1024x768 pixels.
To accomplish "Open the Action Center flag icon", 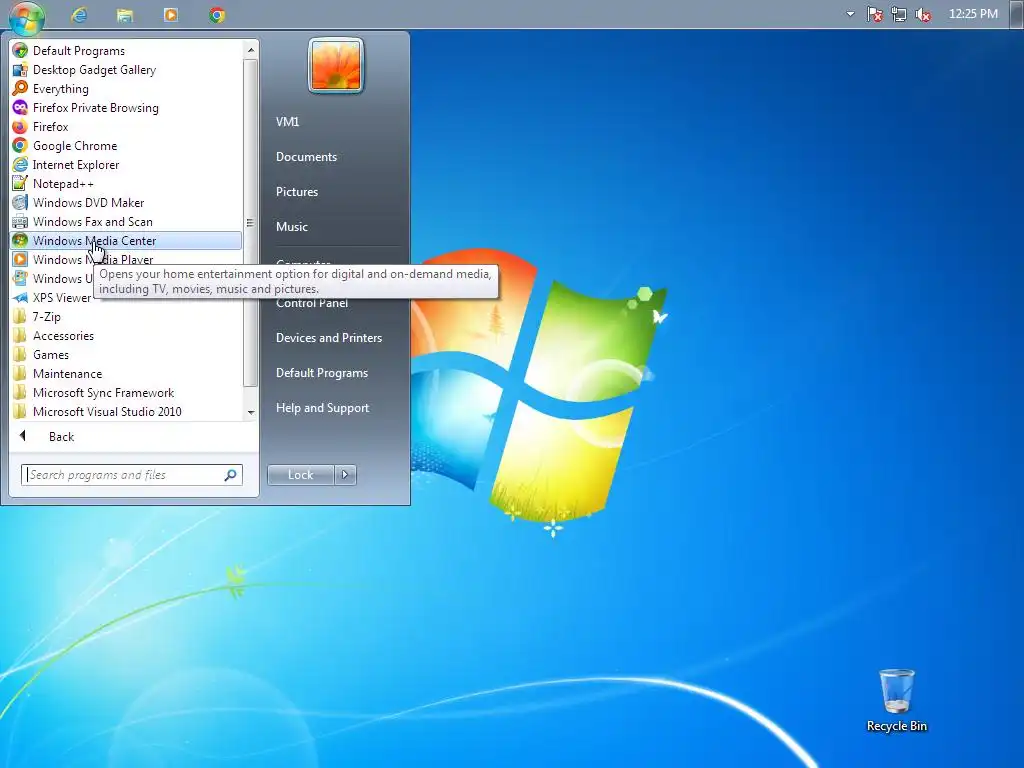I will [874, 14].
